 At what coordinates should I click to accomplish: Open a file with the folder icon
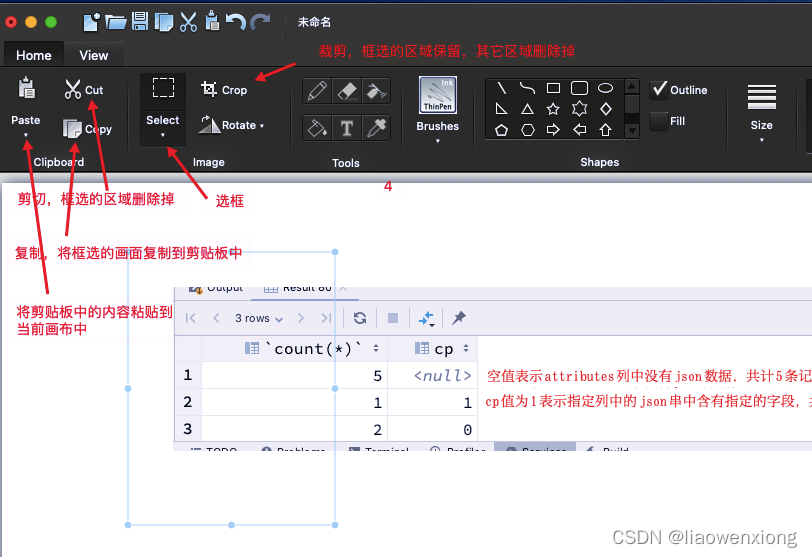pyautogui.click(x=115, y=22)
